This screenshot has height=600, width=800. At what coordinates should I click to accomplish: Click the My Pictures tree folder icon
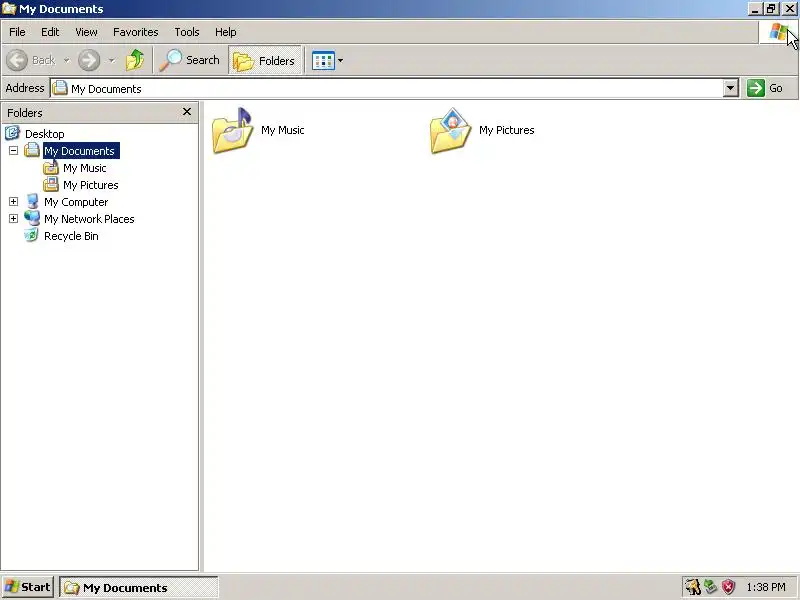[x=51, y=184]
